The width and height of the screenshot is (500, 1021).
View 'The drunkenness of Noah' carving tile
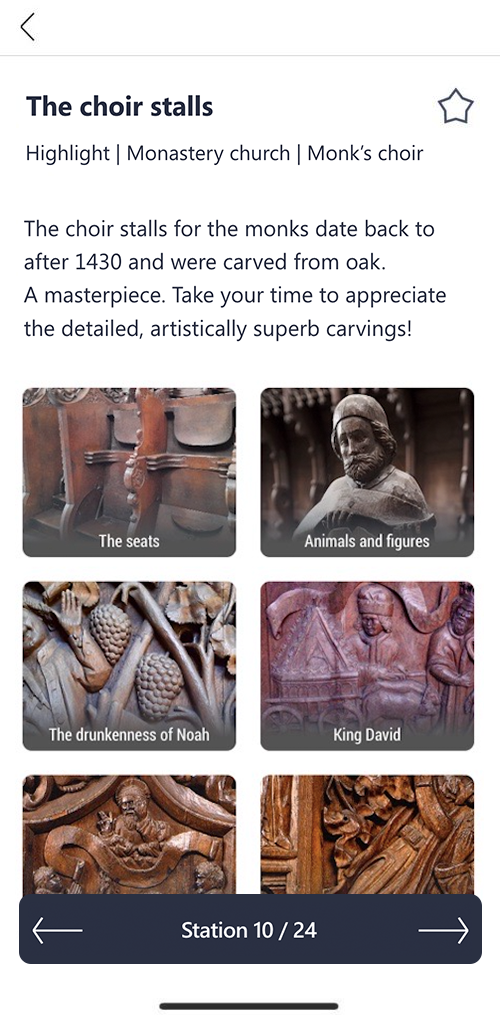point(129,665)
